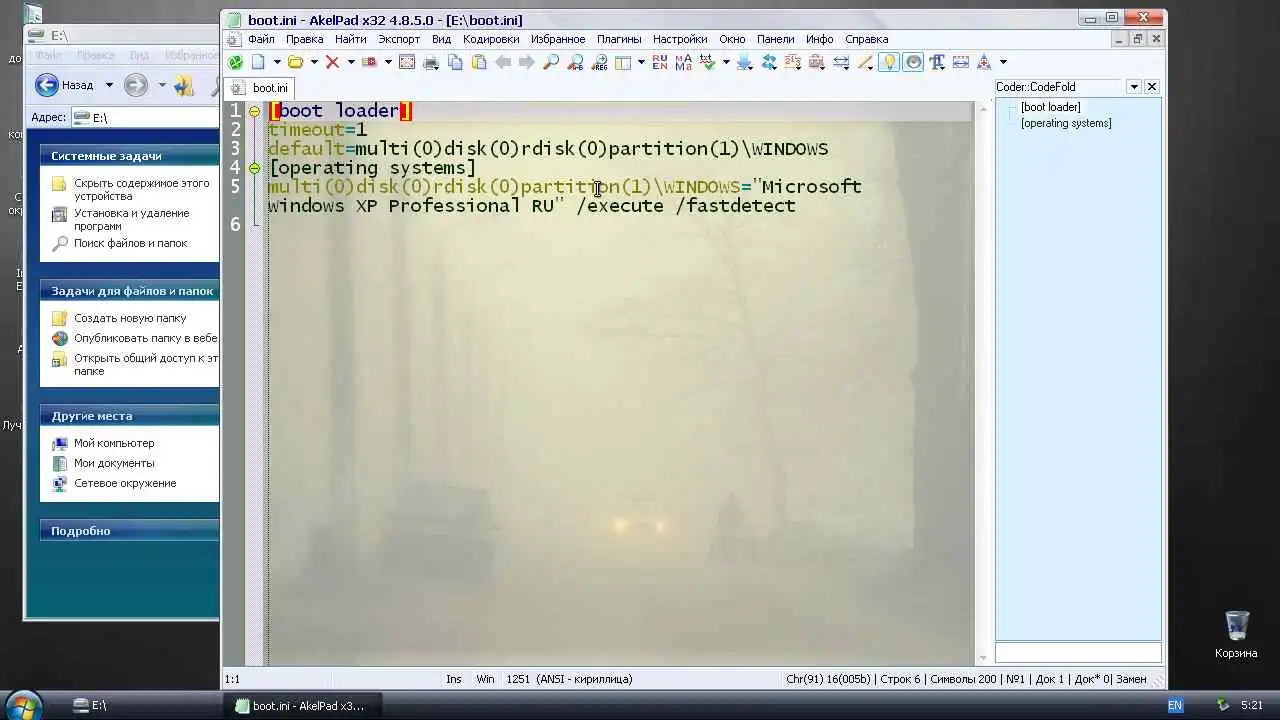Click Создать новую папку link
Screen dimensions: 1280x720
pos(130,318)
